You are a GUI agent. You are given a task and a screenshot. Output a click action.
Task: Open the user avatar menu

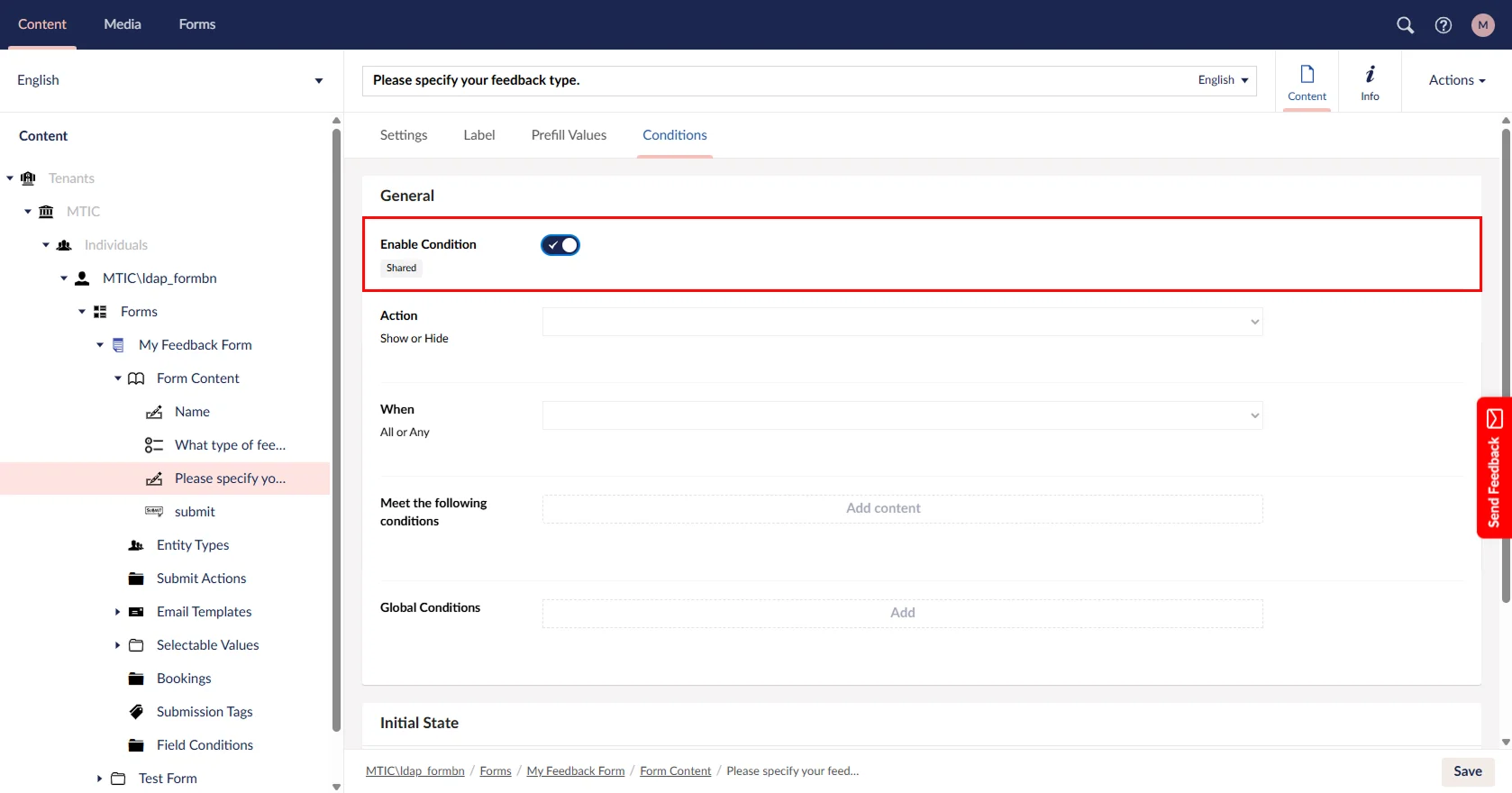1482,25
